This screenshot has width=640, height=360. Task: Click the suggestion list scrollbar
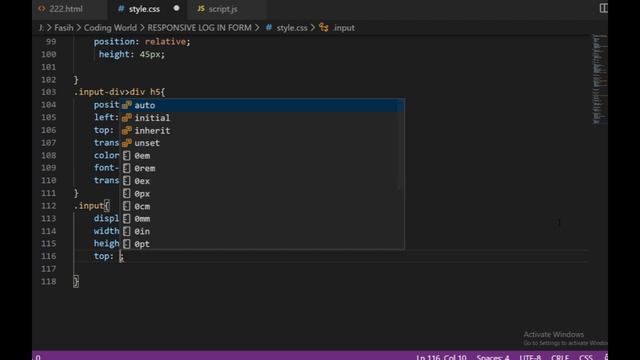pos(401,145)
